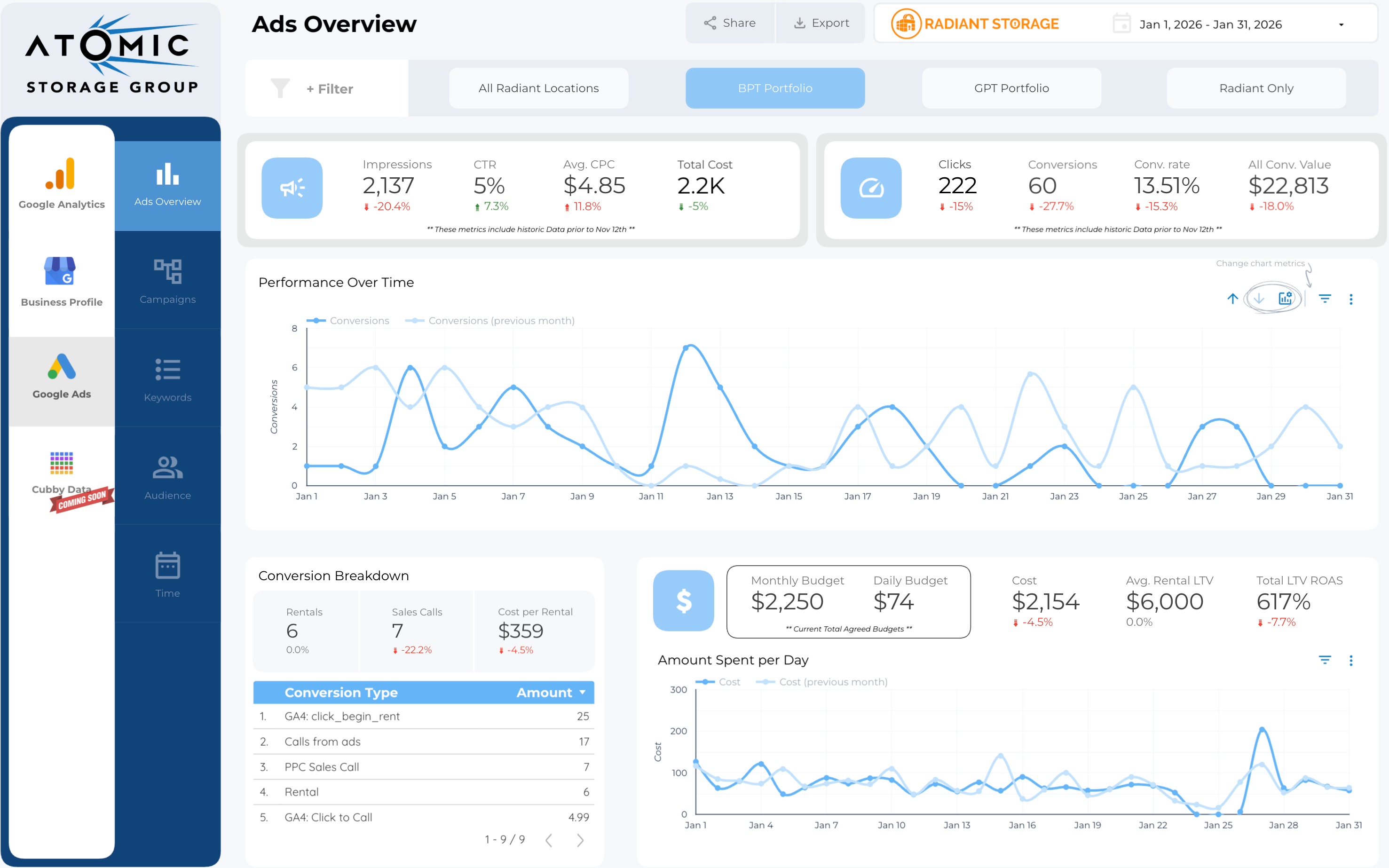Open the Audience section icon

pyautogui.click(x=167, y=468)
